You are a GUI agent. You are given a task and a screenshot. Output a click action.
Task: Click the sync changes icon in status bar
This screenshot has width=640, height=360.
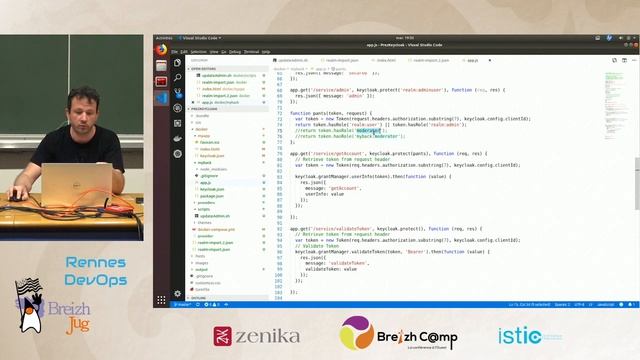(x=198, y=304)
